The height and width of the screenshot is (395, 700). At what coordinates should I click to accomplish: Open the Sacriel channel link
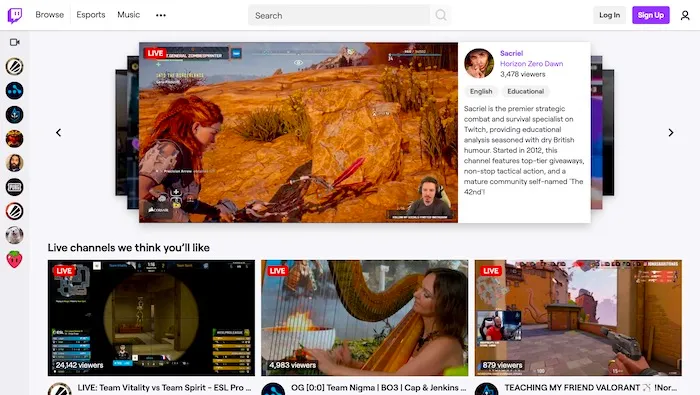(x=512, y=53)
